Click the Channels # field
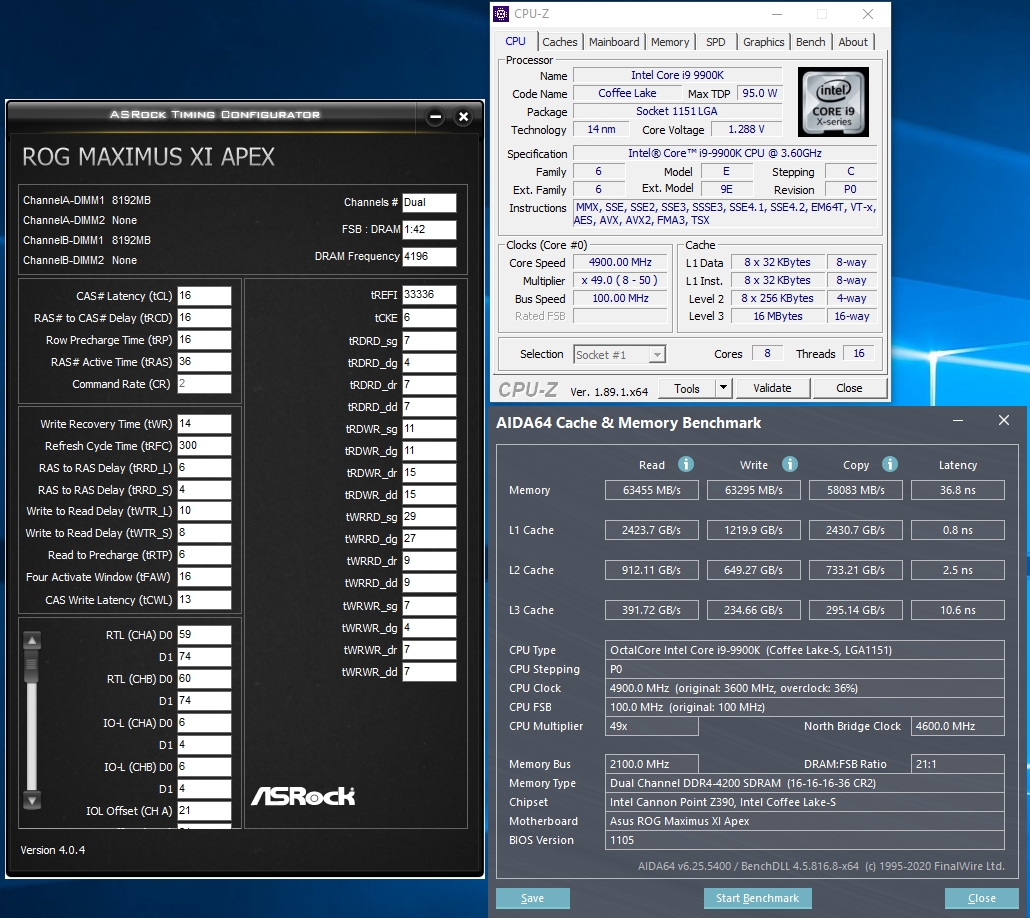Image resolution: width=1030 pixels, height=918 pixels. [429, 202]
